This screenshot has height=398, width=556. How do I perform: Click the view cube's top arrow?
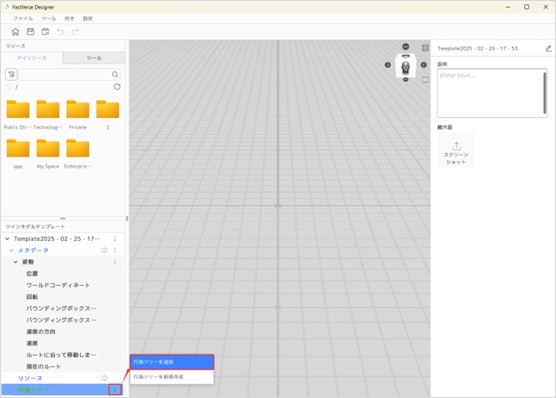click(406, 46)
